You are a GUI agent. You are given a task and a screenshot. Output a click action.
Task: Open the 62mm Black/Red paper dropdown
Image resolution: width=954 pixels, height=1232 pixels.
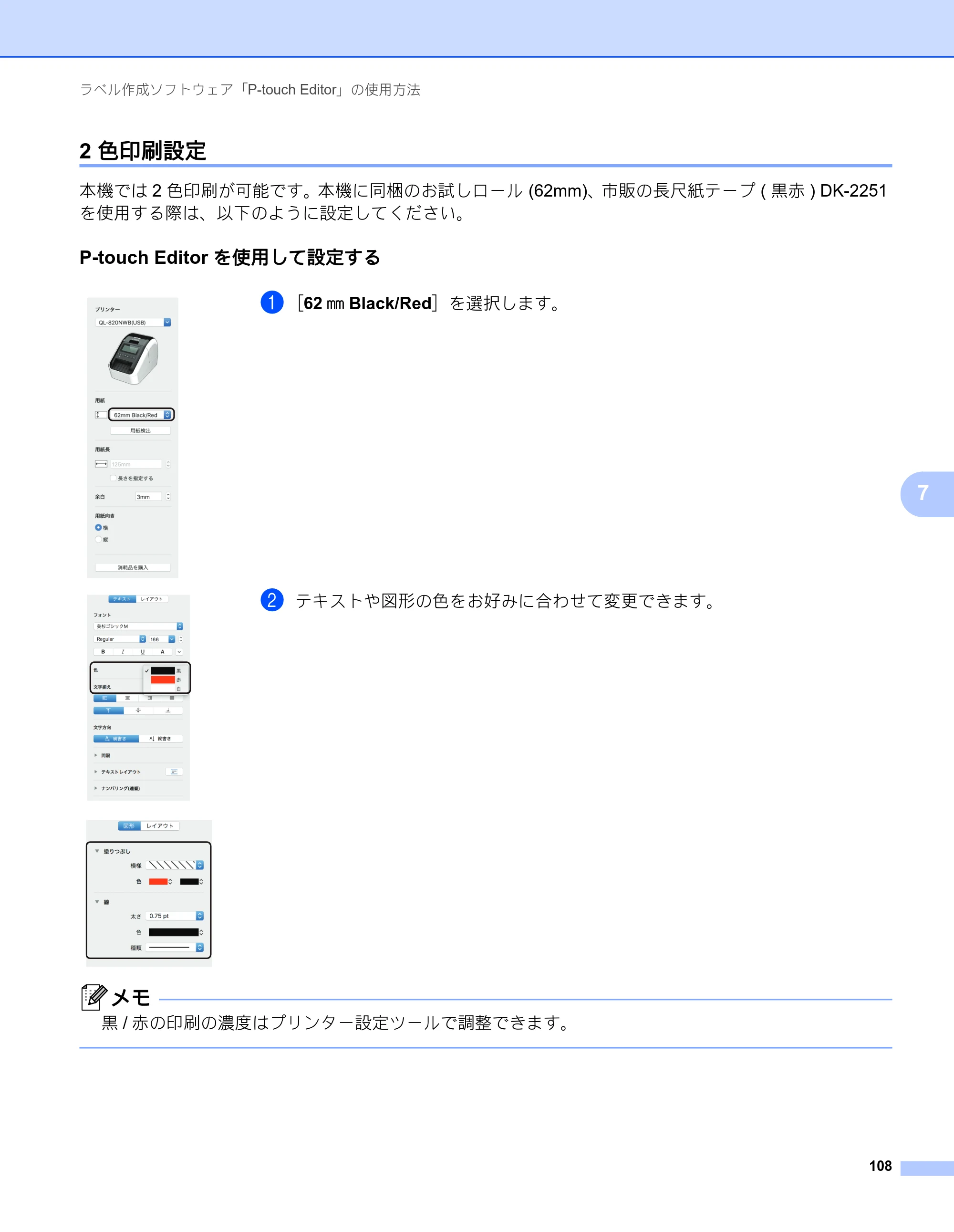(x=141, y=415)
